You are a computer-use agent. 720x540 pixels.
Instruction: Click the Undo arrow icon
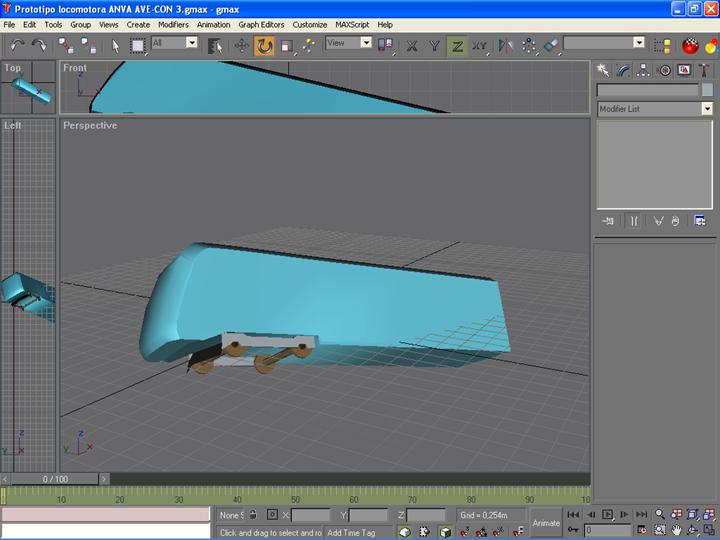[17, 45]
